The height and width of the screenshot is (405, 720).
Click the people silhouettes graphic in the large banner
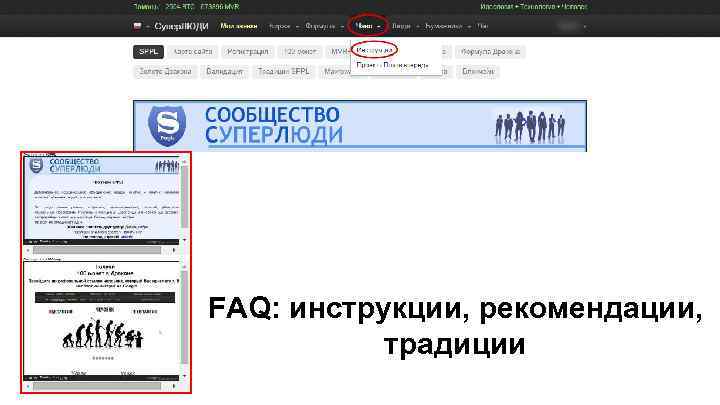click(x=529, y=126)
